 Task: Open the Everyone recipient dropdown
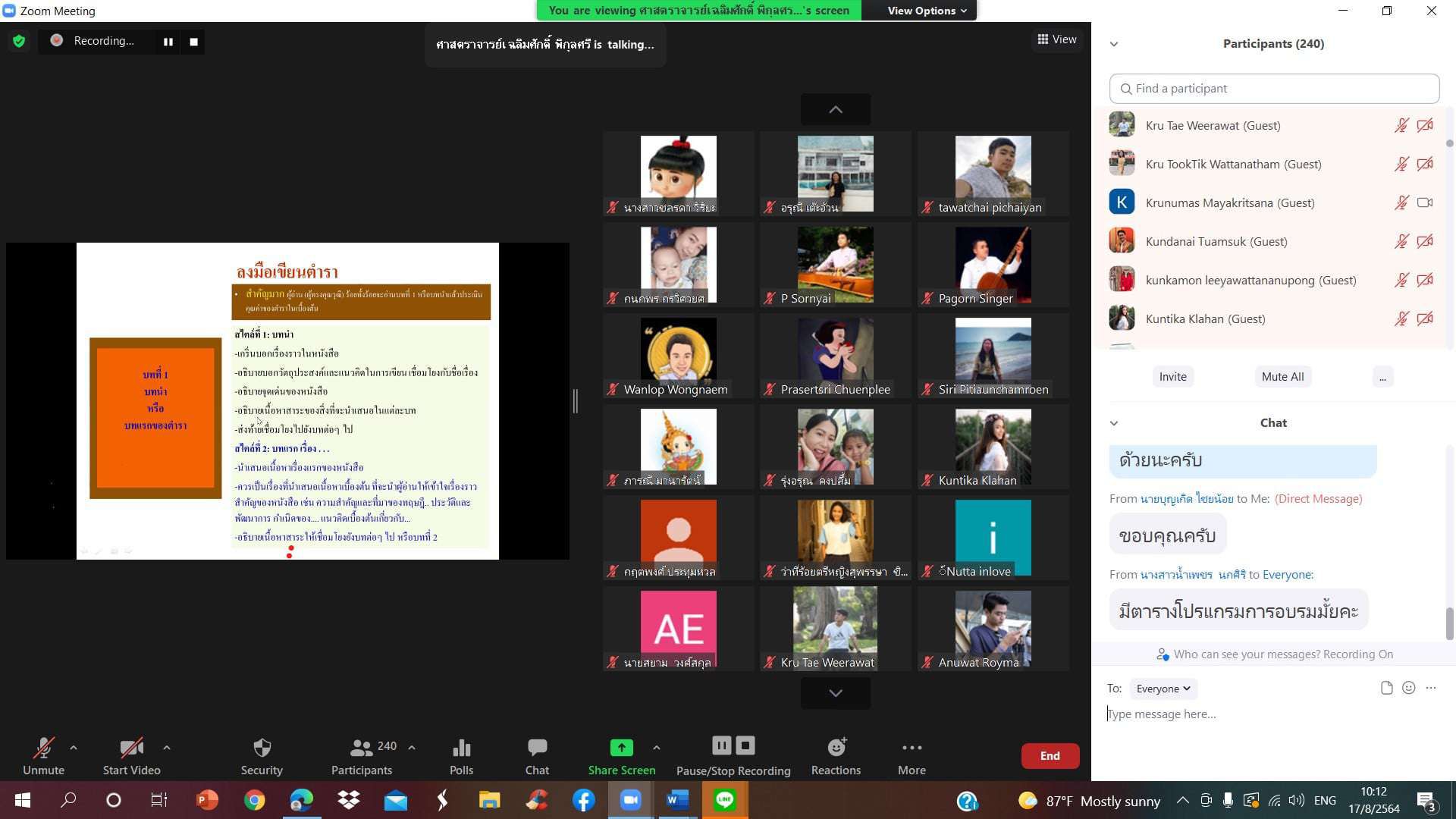[1163, 689]
